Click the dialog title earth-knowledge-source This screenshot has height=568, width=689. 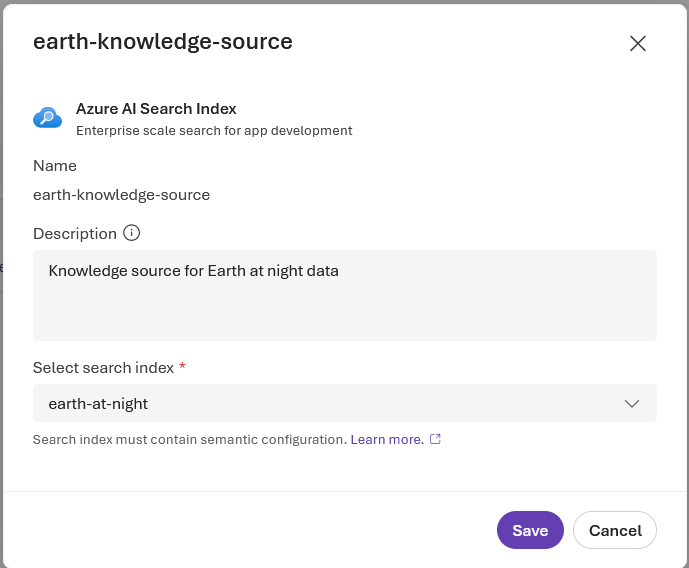pos(163,41)
